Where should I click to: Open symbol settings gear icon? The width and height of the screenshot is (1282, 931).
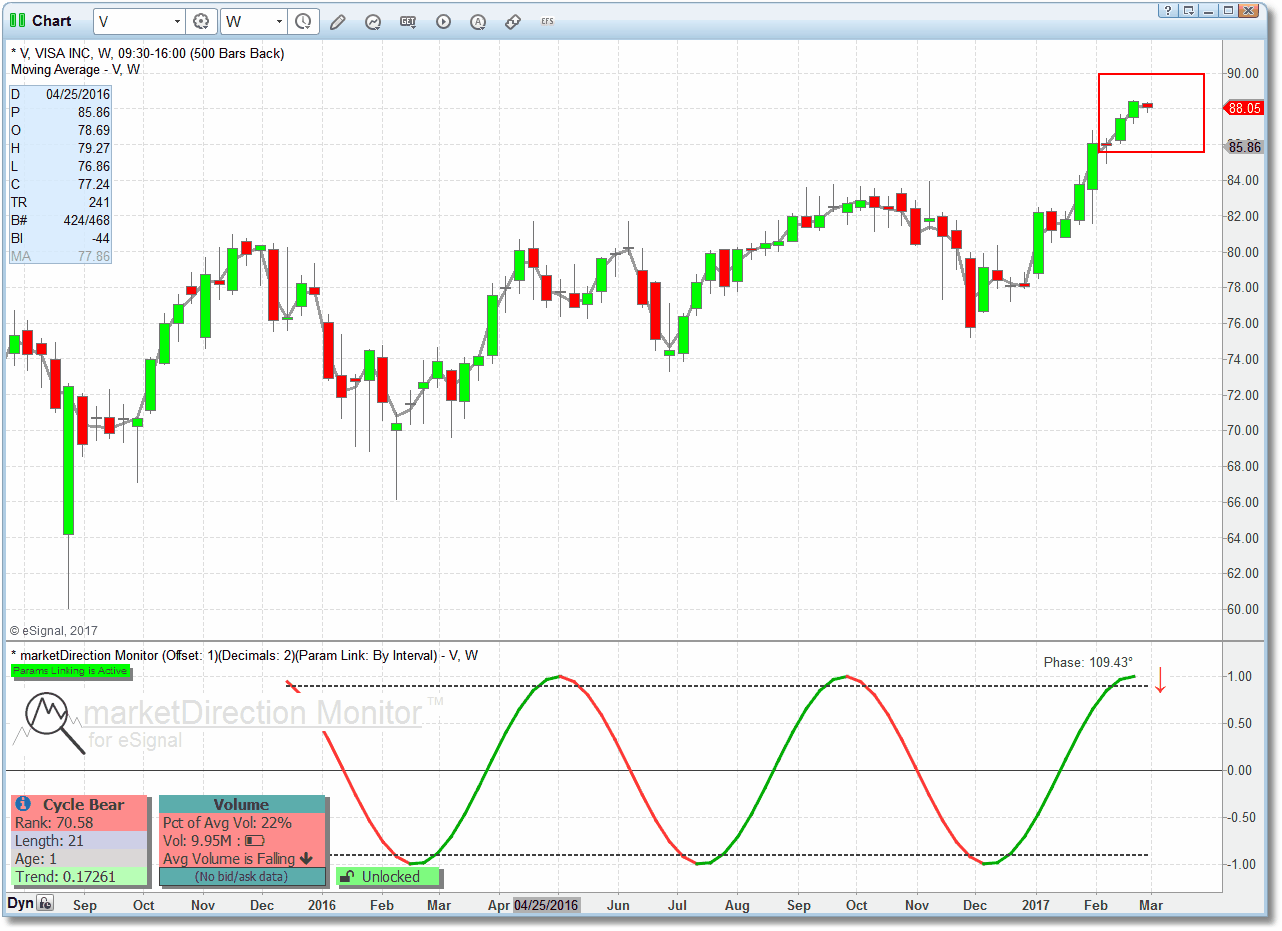201,21
